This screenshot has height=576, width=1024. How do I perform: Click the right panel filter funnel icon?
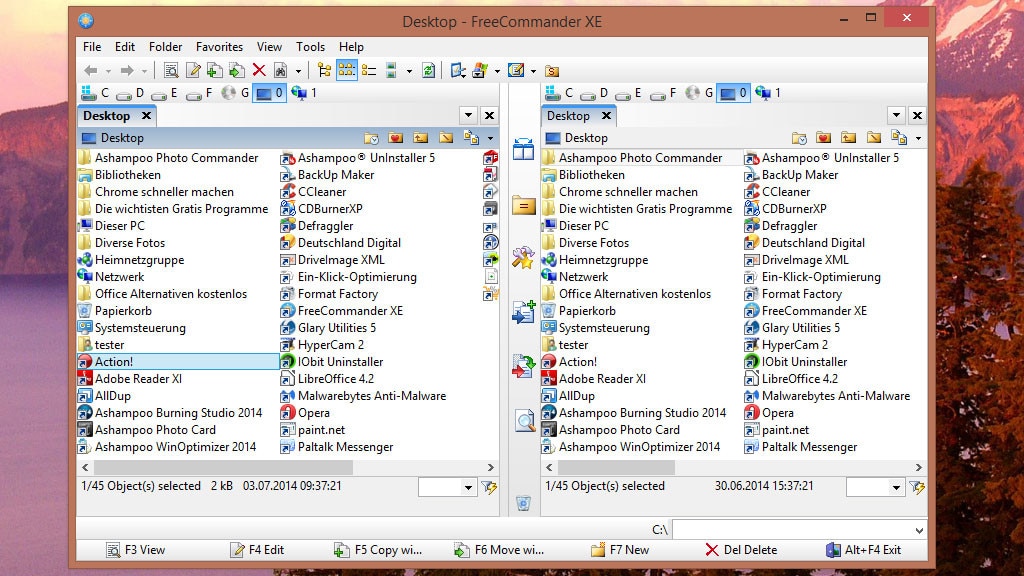pyautogui.click(x=917, y=487)
